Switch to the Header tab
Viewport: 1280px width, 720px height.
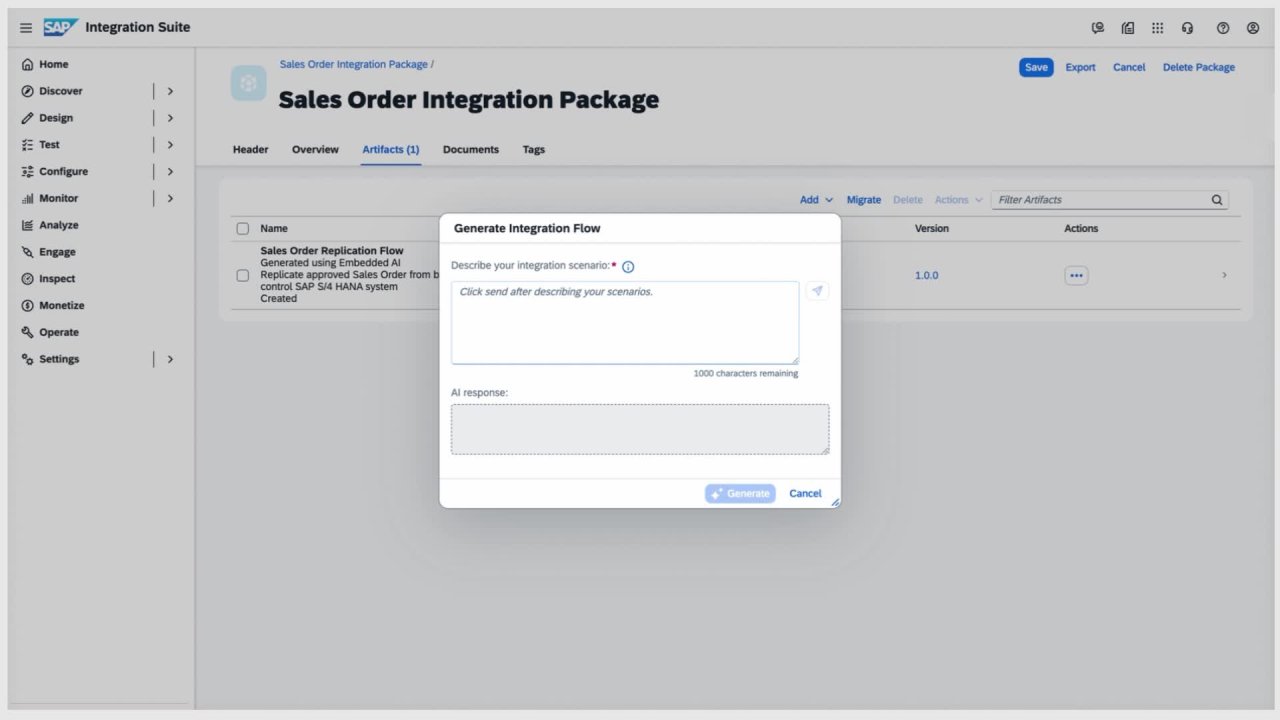click(251, 150)
